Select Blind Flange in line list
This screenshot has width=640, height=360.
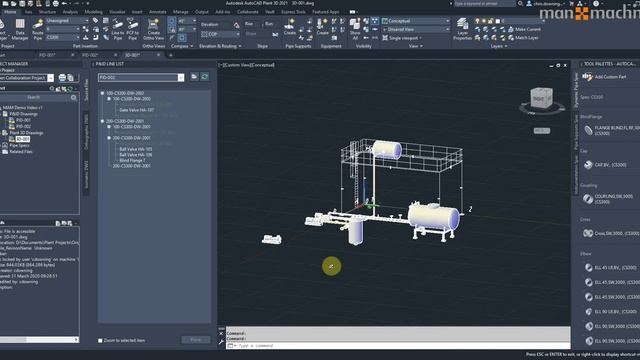[132, 160]
